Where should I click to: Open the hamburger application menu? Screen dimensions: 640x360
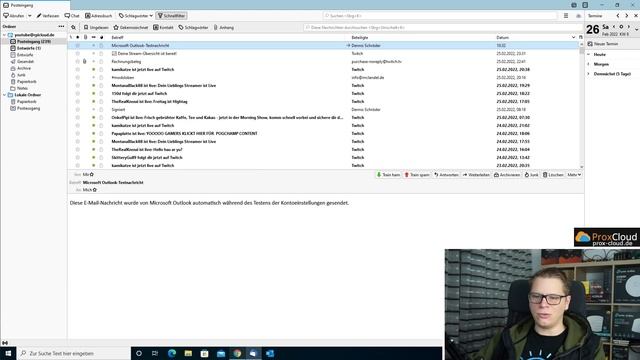tap(566, 16)
